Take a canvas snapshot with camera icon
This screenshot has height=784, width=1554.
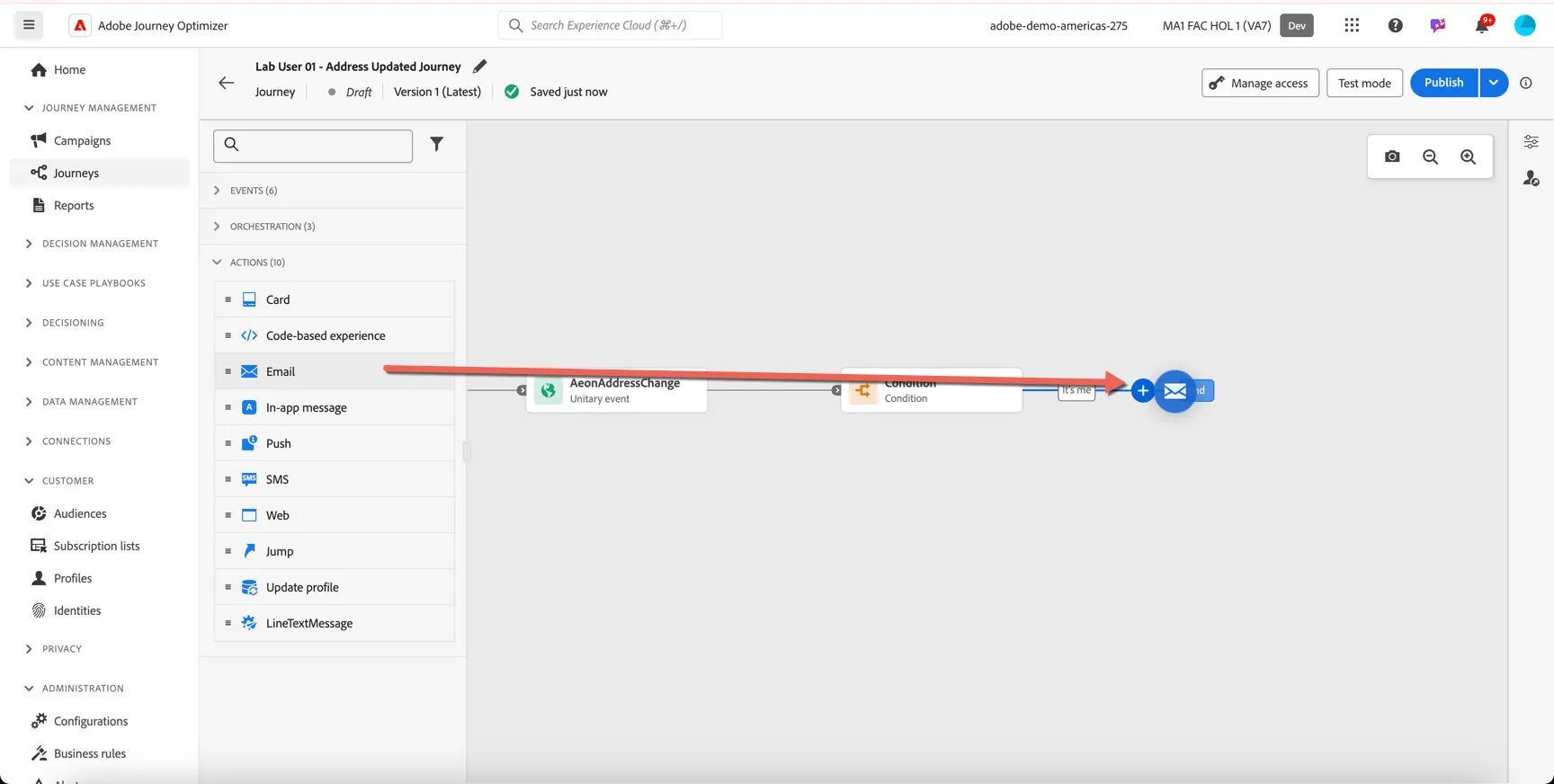point(1392,156)
